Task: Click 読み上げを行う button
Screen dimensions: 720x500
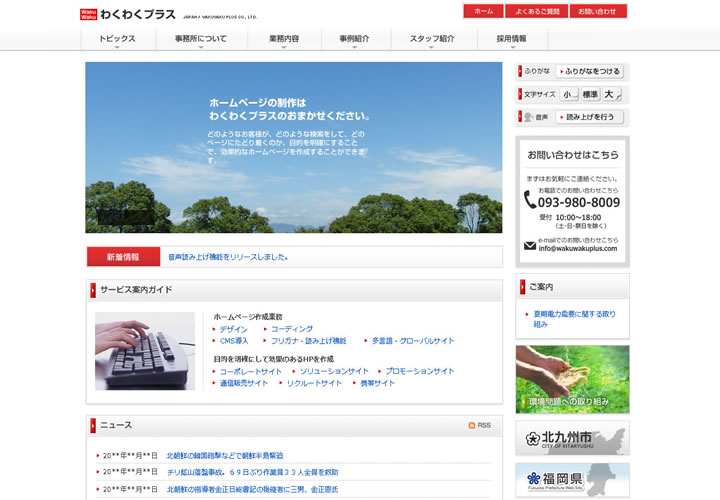Action: 590,117
